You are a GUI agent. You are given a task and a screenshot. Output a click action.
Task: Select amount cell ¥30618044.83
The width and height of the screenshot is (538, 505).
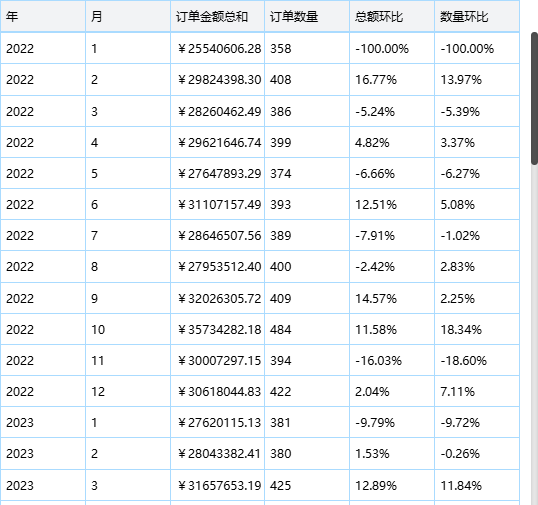pyautogui.click(x=218, y=391)
